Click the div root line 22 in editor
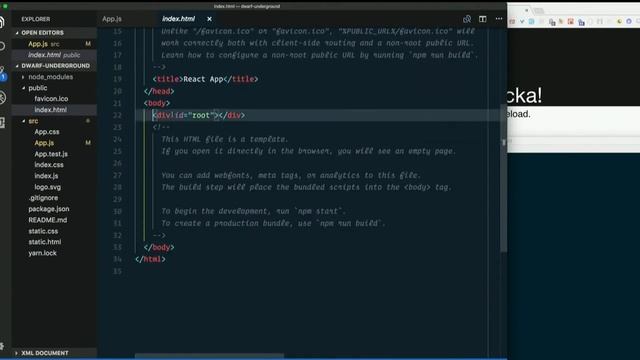This screenshot has height=360, width=640. tap(198, 116)
